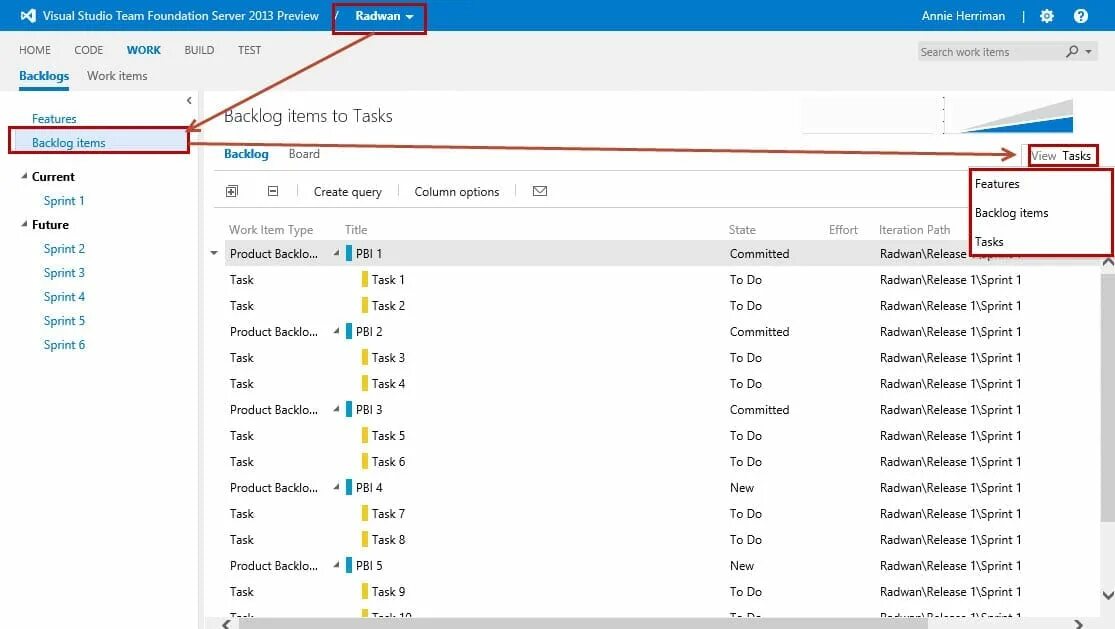Viewport: 1115px width, 629px height.
Task: Click the expand all plus icon
Action: (232, 191)
